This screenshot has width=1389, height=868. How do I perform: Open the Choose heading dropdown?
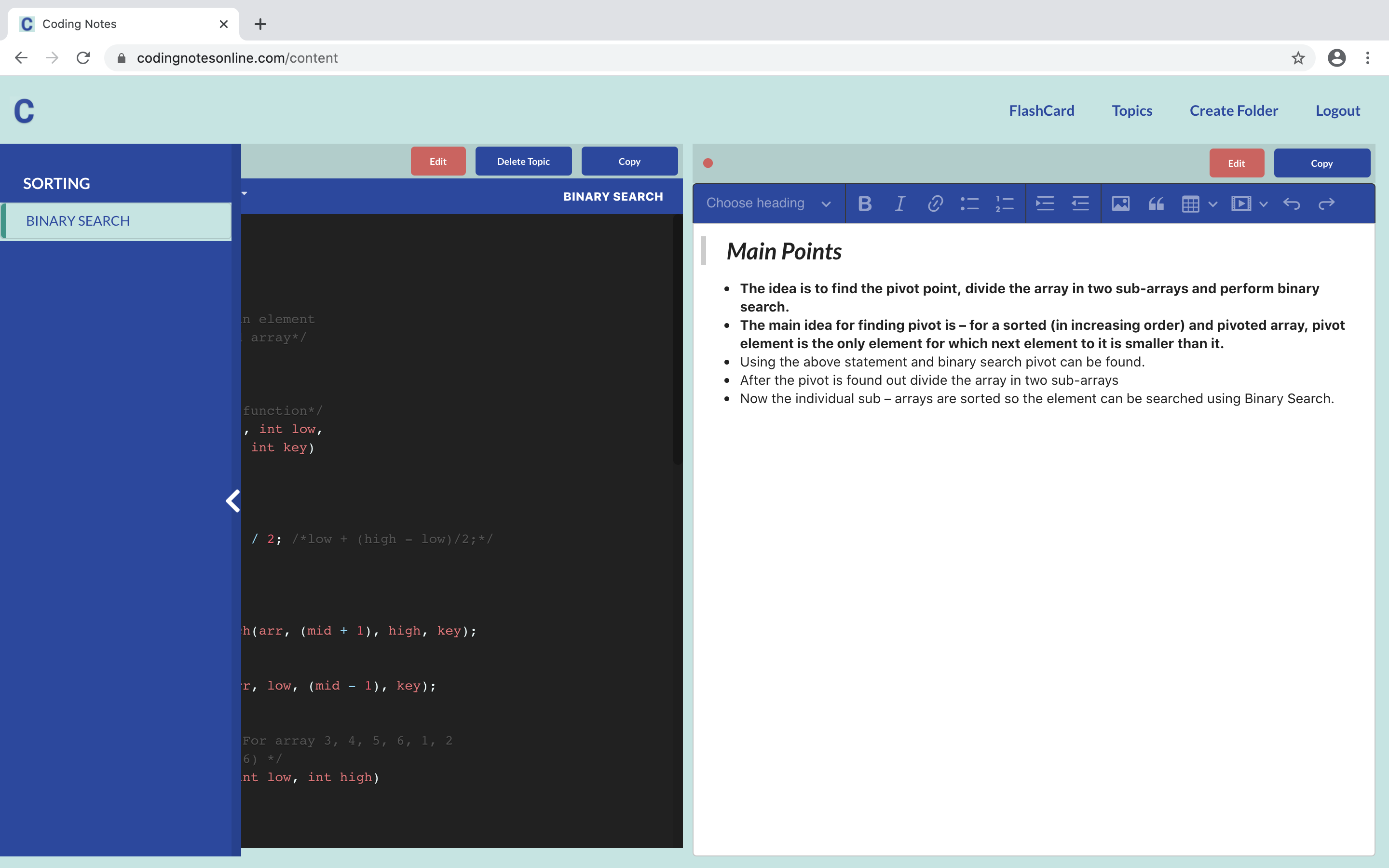(767, 203)
